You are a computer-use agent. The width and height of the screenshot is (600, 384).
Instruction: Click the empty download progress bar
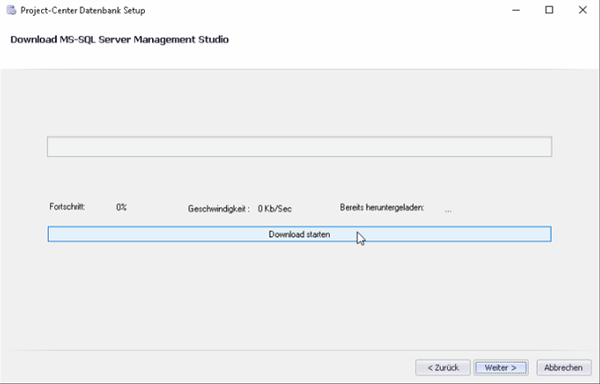299,146
